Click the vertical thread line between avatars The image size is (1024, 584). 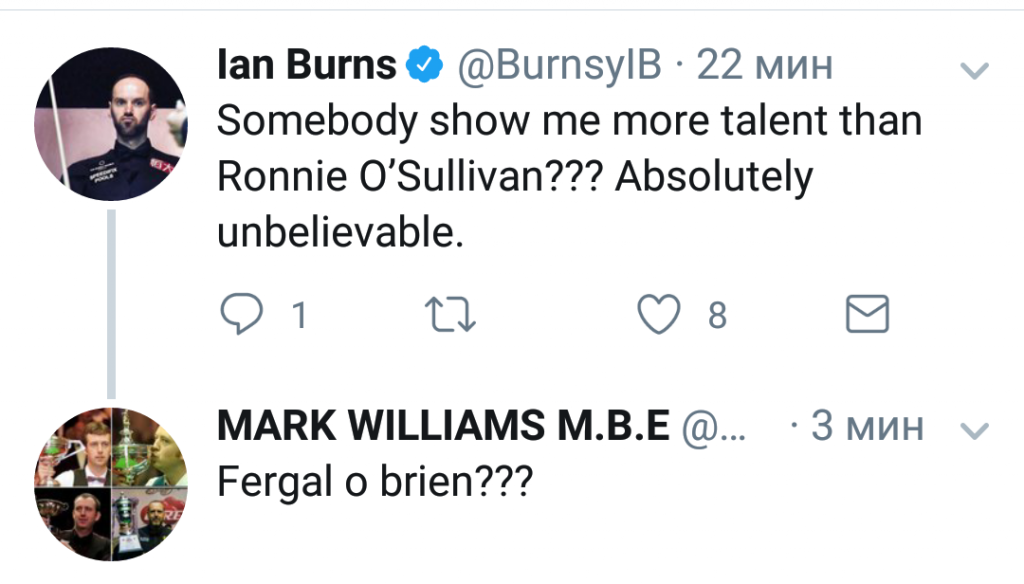tap(111, 300)
